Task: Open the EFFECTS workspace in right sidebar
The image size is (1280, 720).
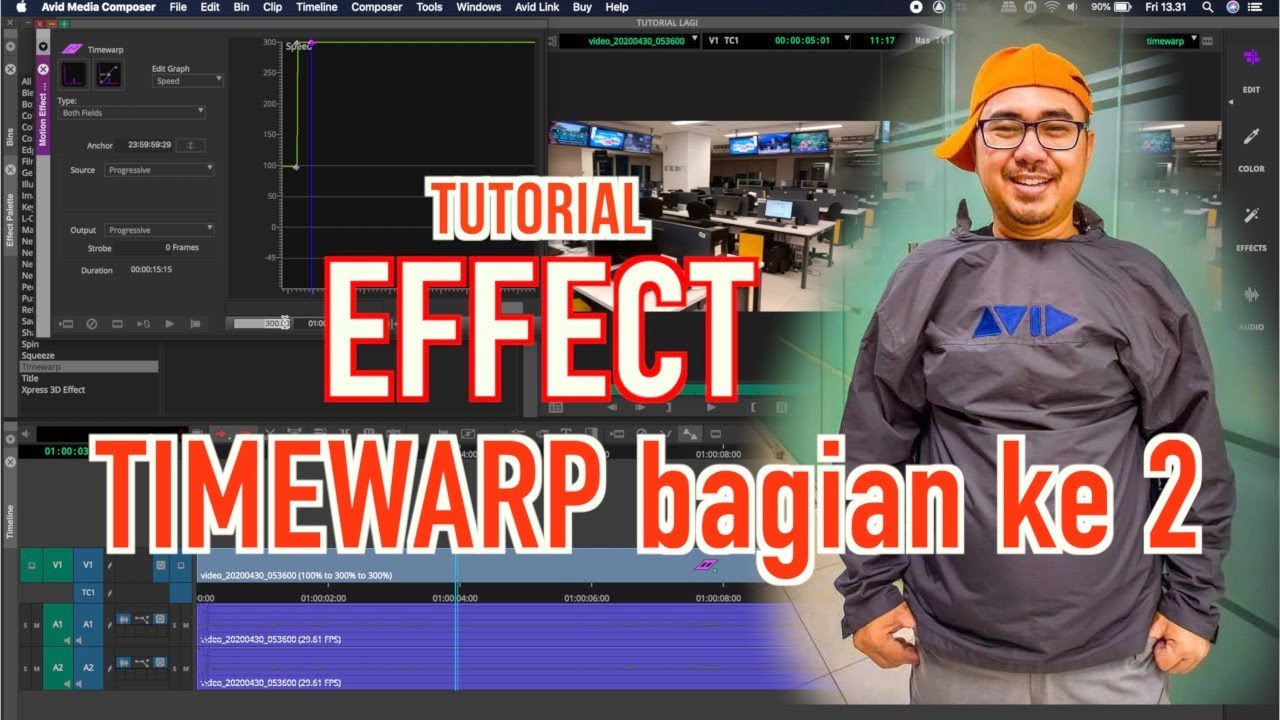Action: 1251,229
